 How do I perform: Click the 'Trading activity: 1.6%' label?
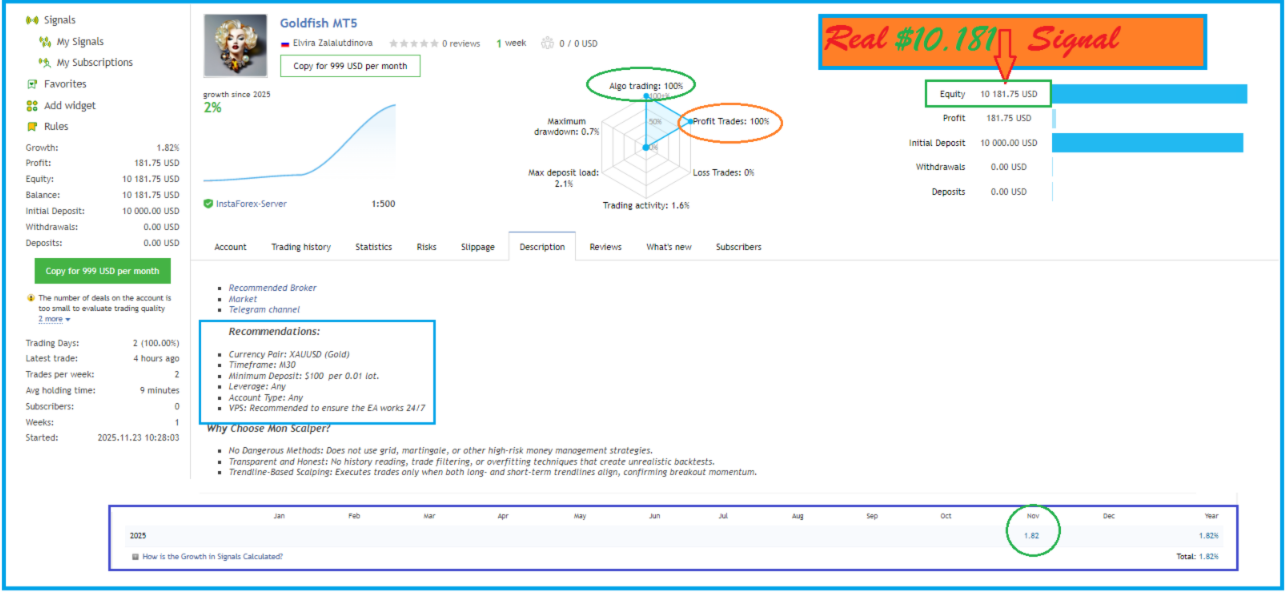(646, 205)
